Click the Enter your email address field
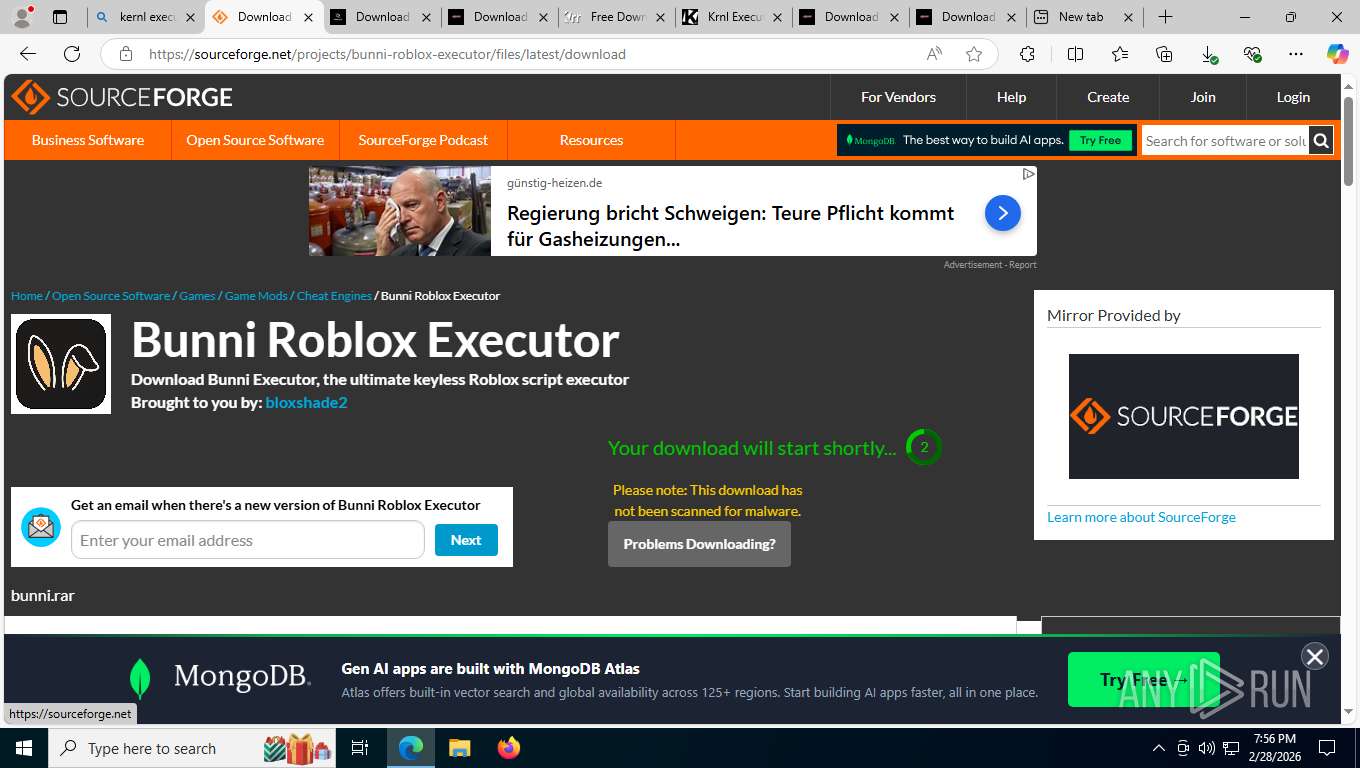Screen dimensions: 1360x768 point(248,540)
